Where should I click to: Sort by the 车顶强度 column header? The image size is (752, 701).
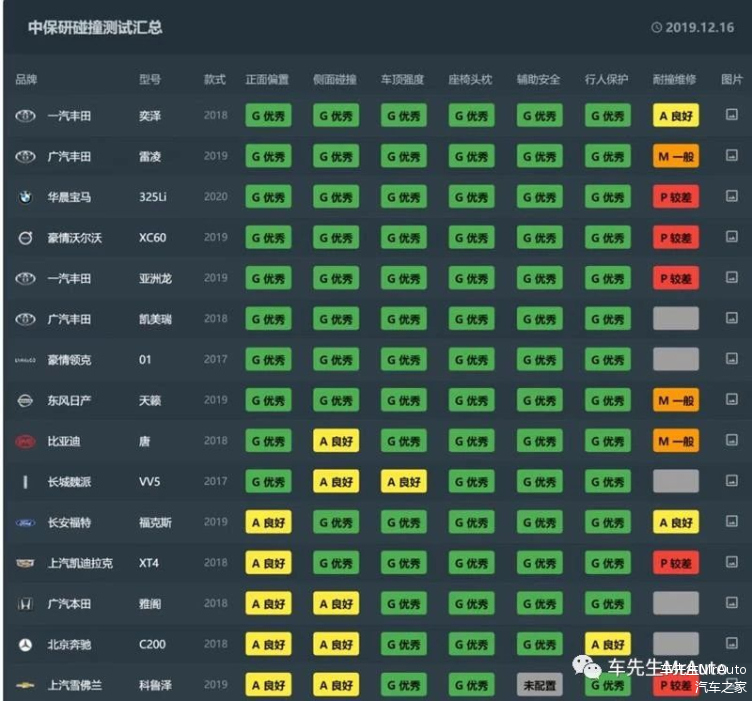pos(402,79)
